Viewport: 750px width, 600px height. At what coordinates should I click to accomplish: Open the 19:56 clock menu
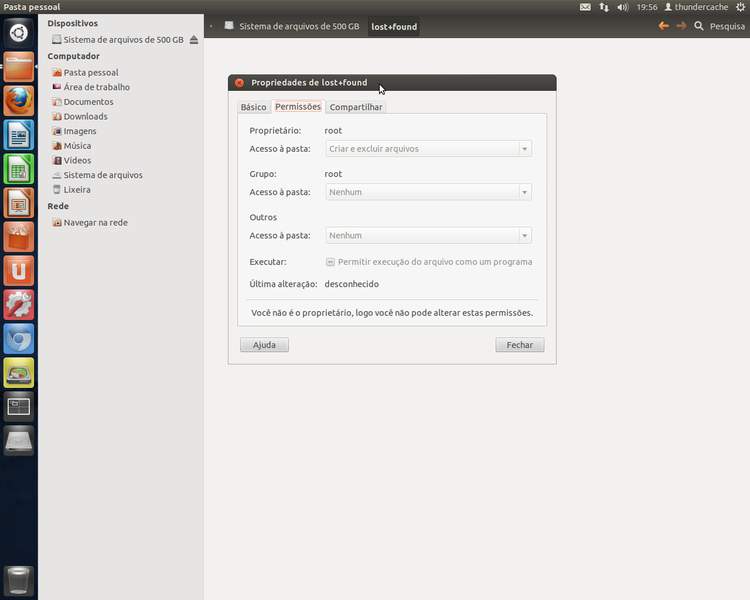[x=647, y=7]
